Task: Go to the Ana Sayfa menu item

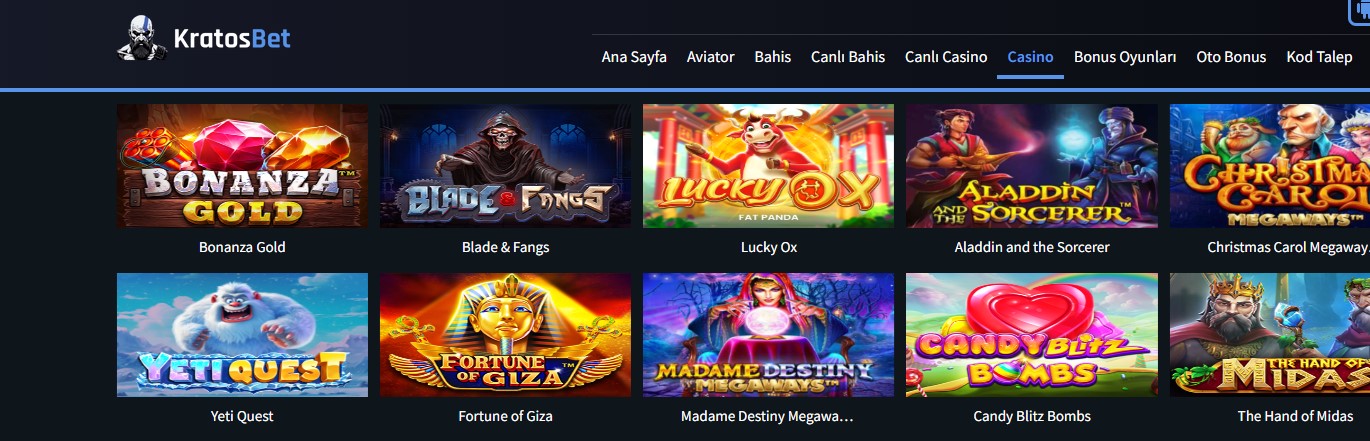Action: point(634,57)
